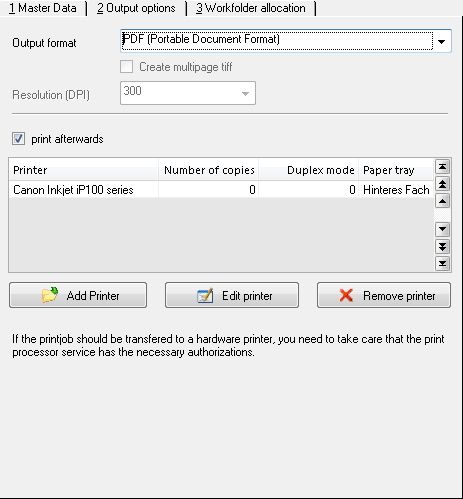The image size is (463, 499).
Task: Move printer up one row
Action: (x=442, y=201)
